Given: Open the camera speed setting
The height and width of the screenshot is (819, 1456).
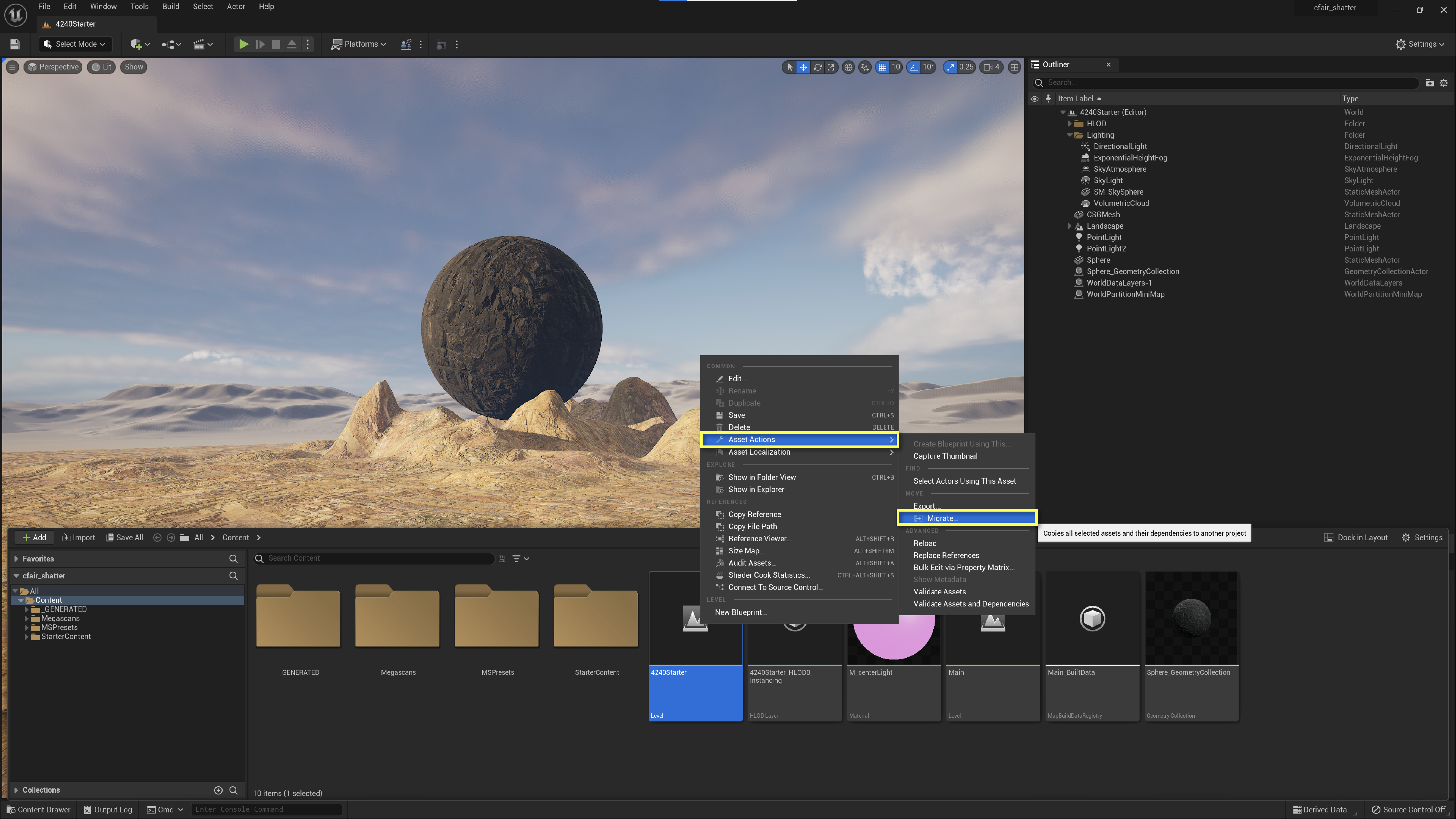Looking at the screenshot, I should (x=991, y=67).
